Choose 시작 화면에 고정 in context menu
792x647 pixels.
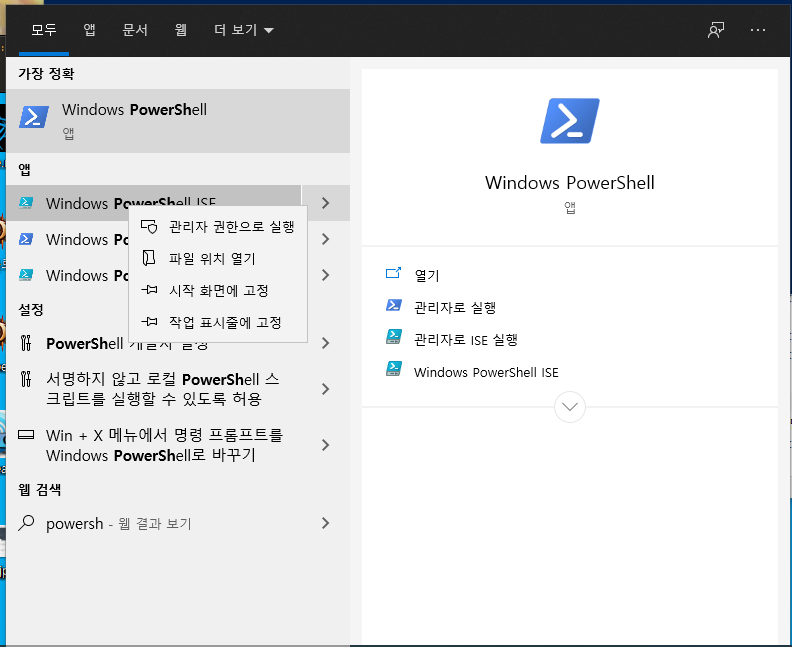click(218, 290)
